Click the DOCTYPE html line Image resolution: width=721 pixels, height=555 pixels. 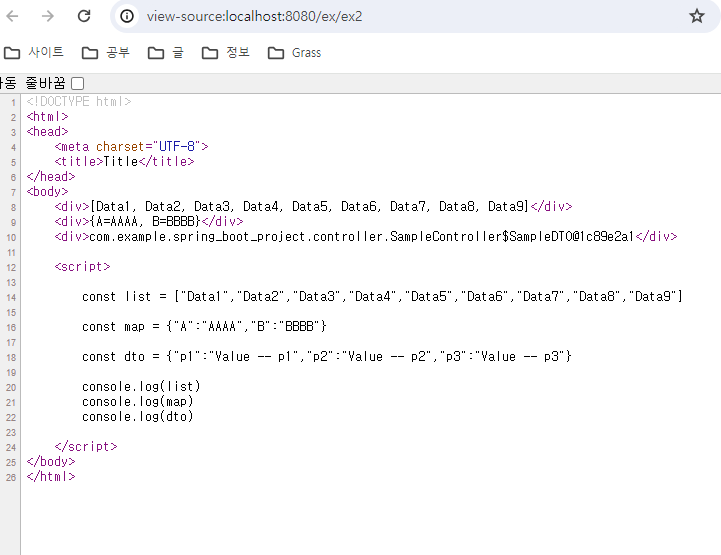pos(79,101)
